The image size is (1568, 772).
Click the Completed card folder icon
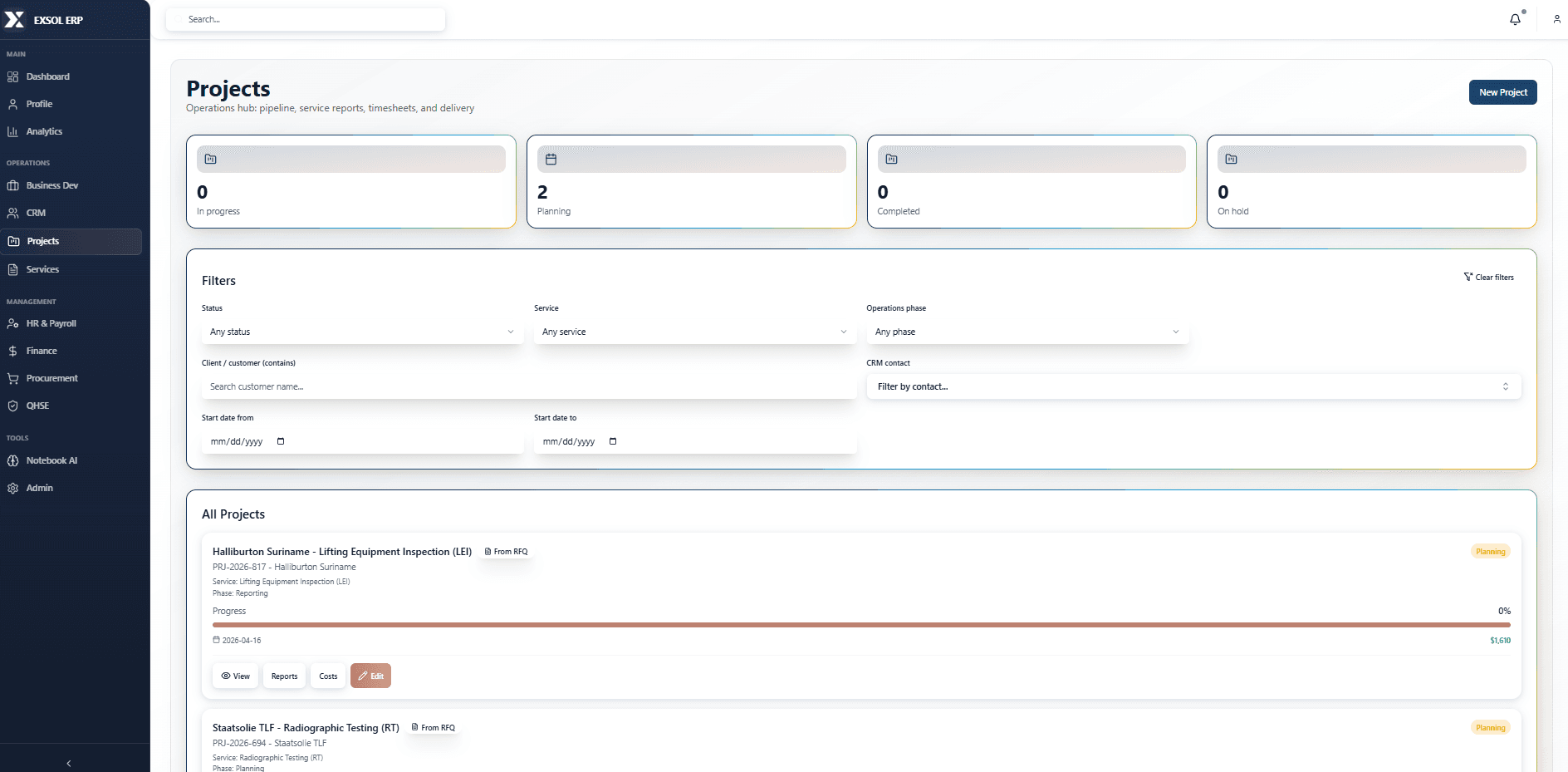coord(891,159)
